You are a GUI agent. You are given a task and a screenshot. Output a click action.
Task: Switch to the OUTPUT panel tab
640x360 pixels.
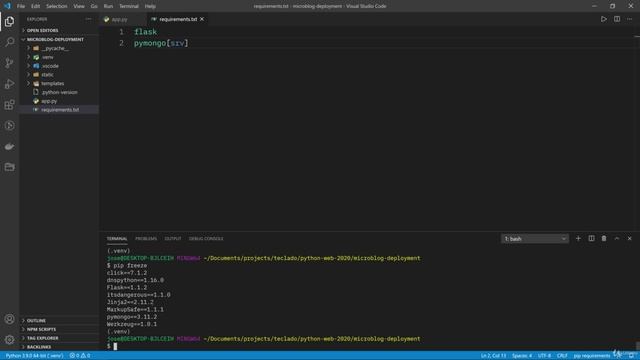tap(173, 239)
